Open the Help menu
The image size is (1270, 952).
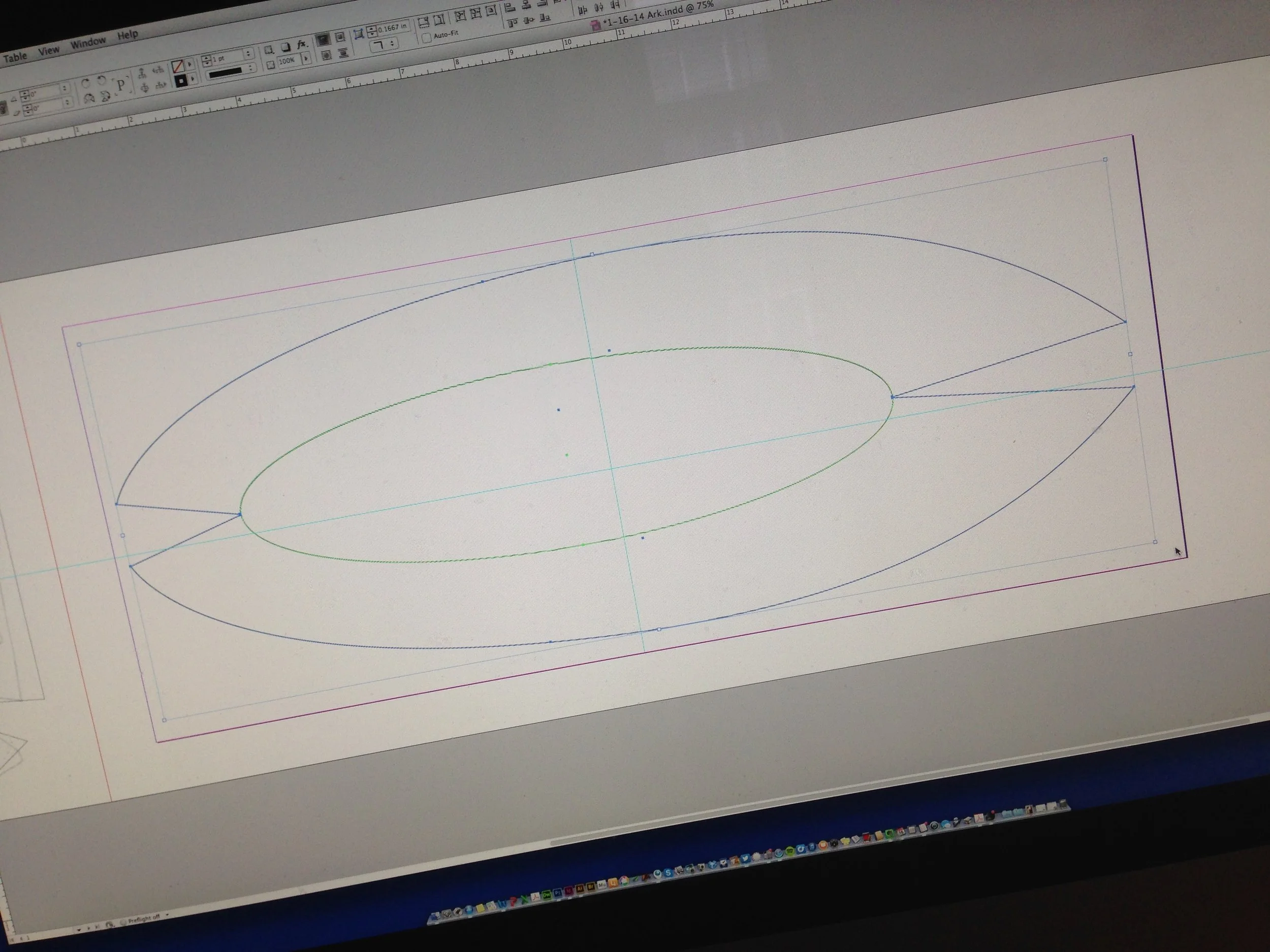128,35
